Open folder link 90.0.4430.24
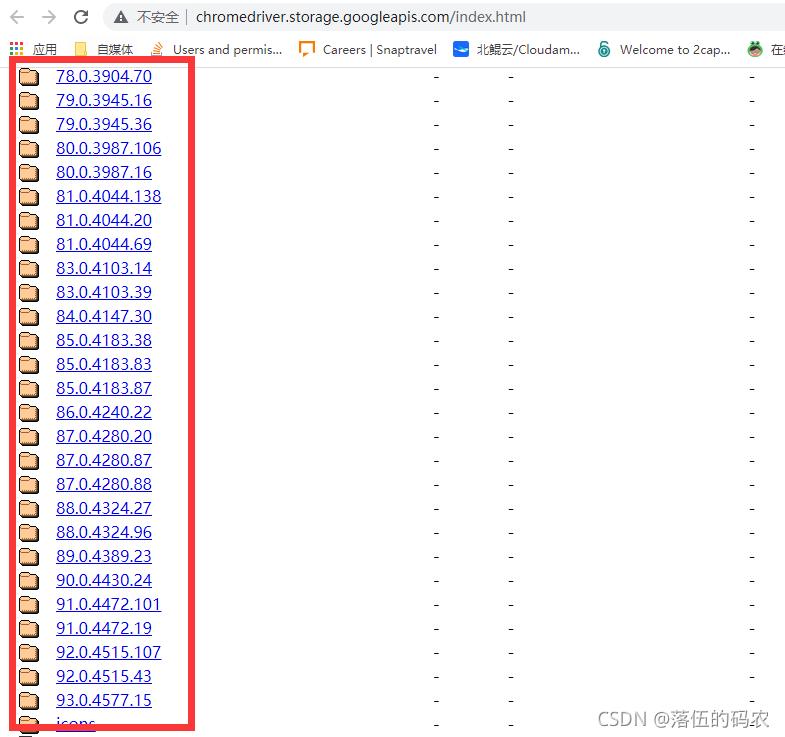Viewport: 785px width, 737px height. click(x=104, y=581)
